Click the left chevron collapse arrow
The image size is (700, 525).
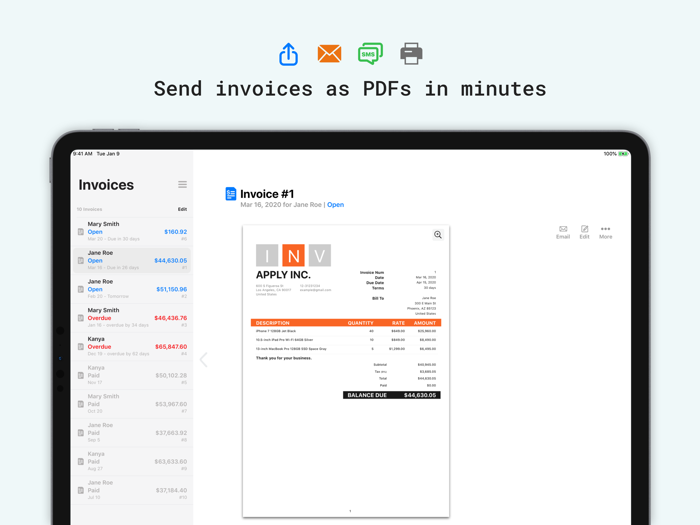[204, 359]
